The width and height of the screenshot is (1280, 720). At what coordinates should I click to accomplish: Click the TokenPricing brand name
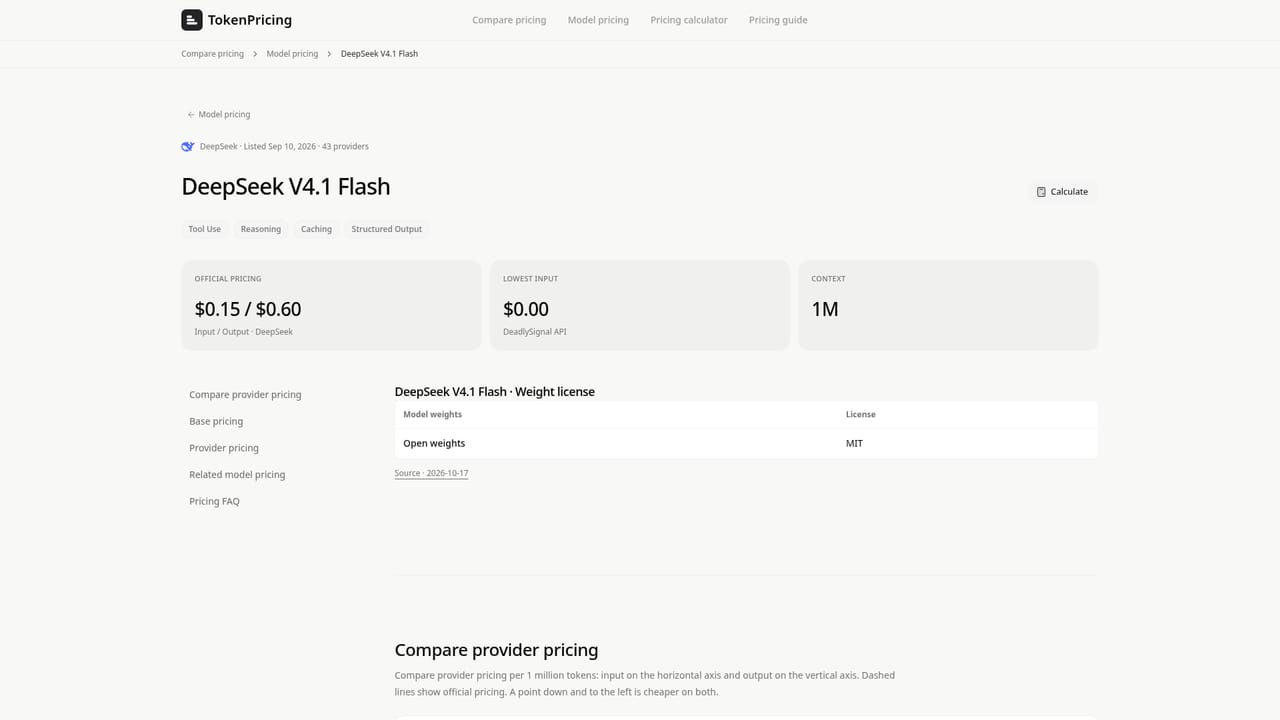tap(250, 20)
